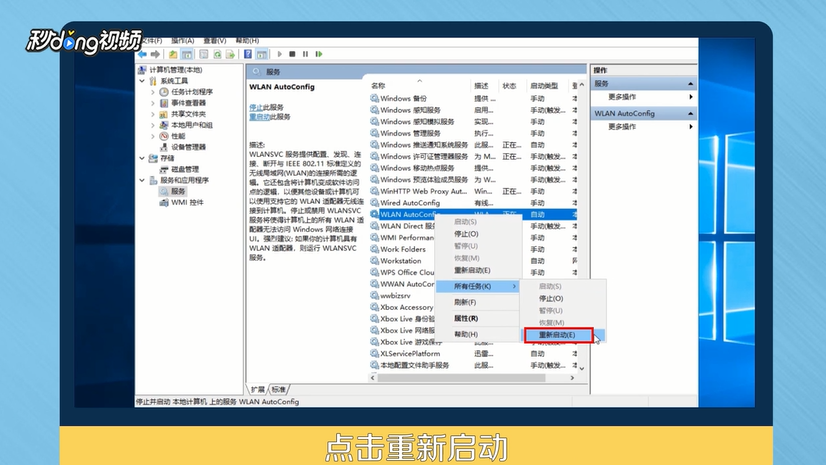Collapse the 服务和应用程序 tree node

(x=142, y=180)
